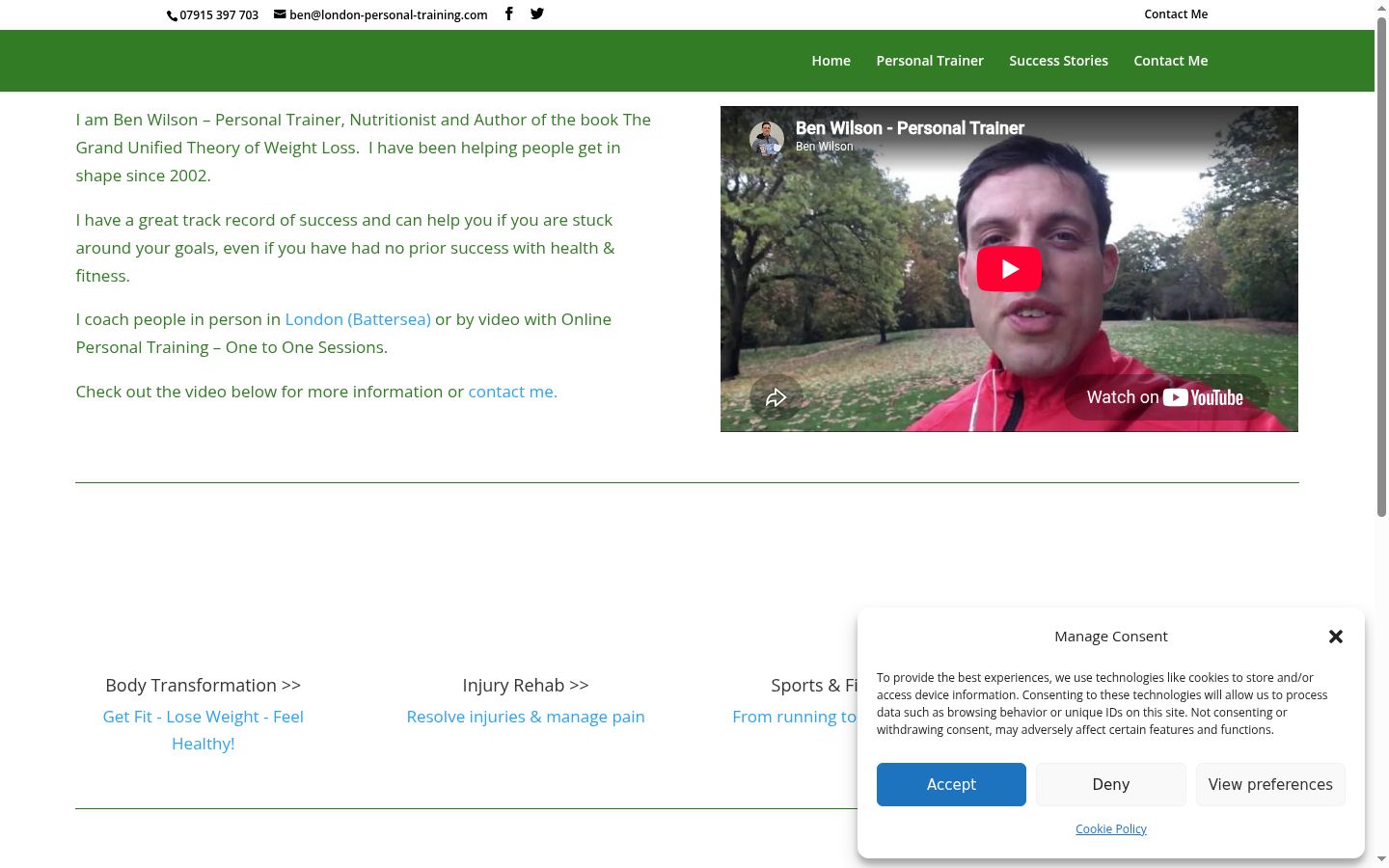Open Ben Wilson channel avatar on video
The image size is (1389, 868).
tap(767, 138)
